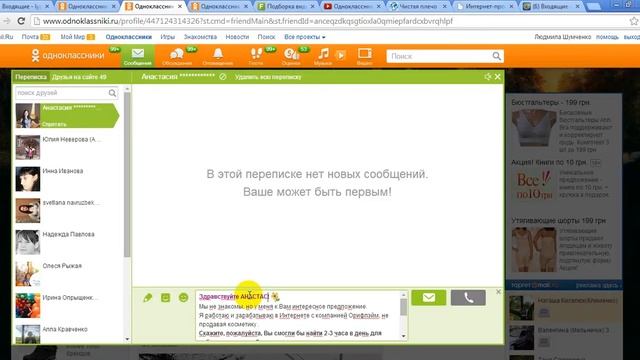Switch to the YouTube Одноклассники browser tab
The image size is (640, 360).
[x=352, y=6]
